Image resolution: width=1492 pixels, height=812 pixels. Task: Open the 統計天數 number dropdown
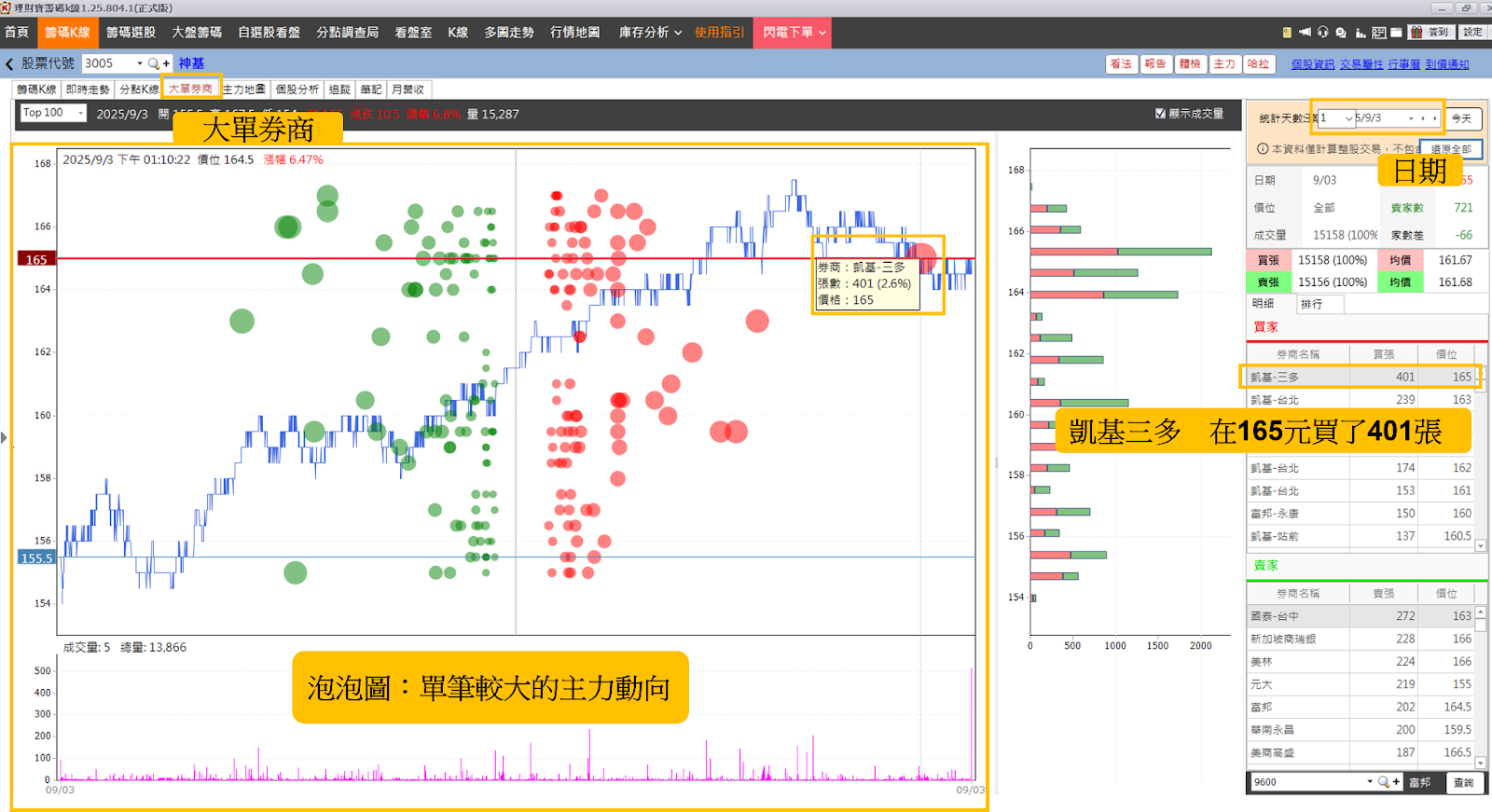[x=1336, y=118]
